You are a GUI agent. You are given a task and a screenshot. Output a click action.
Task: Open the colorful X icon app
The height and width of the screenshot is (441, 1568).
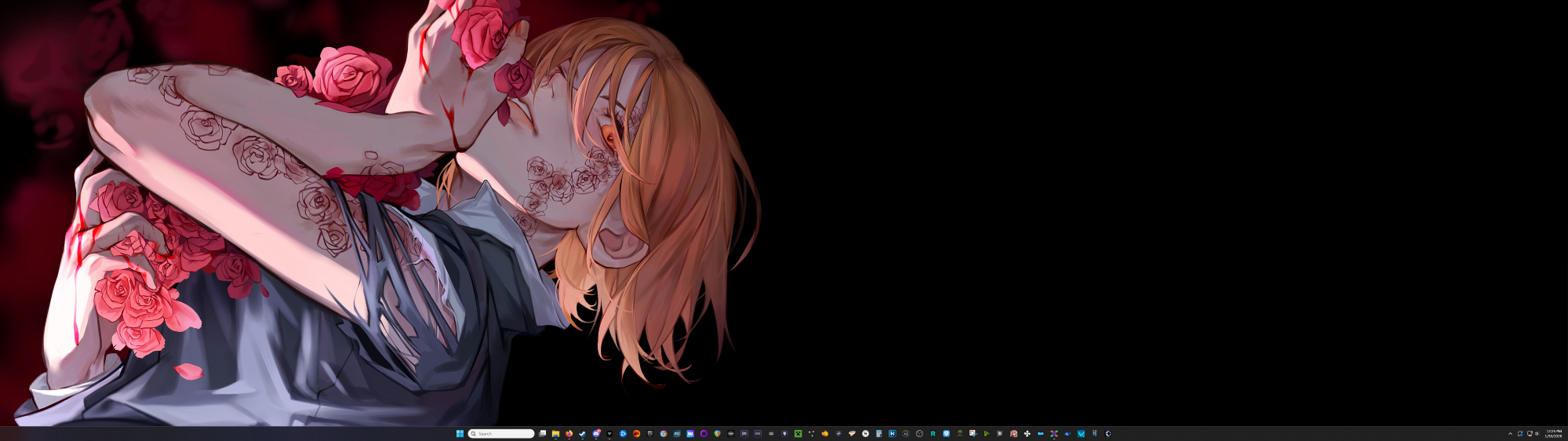tap(1053, 433)
